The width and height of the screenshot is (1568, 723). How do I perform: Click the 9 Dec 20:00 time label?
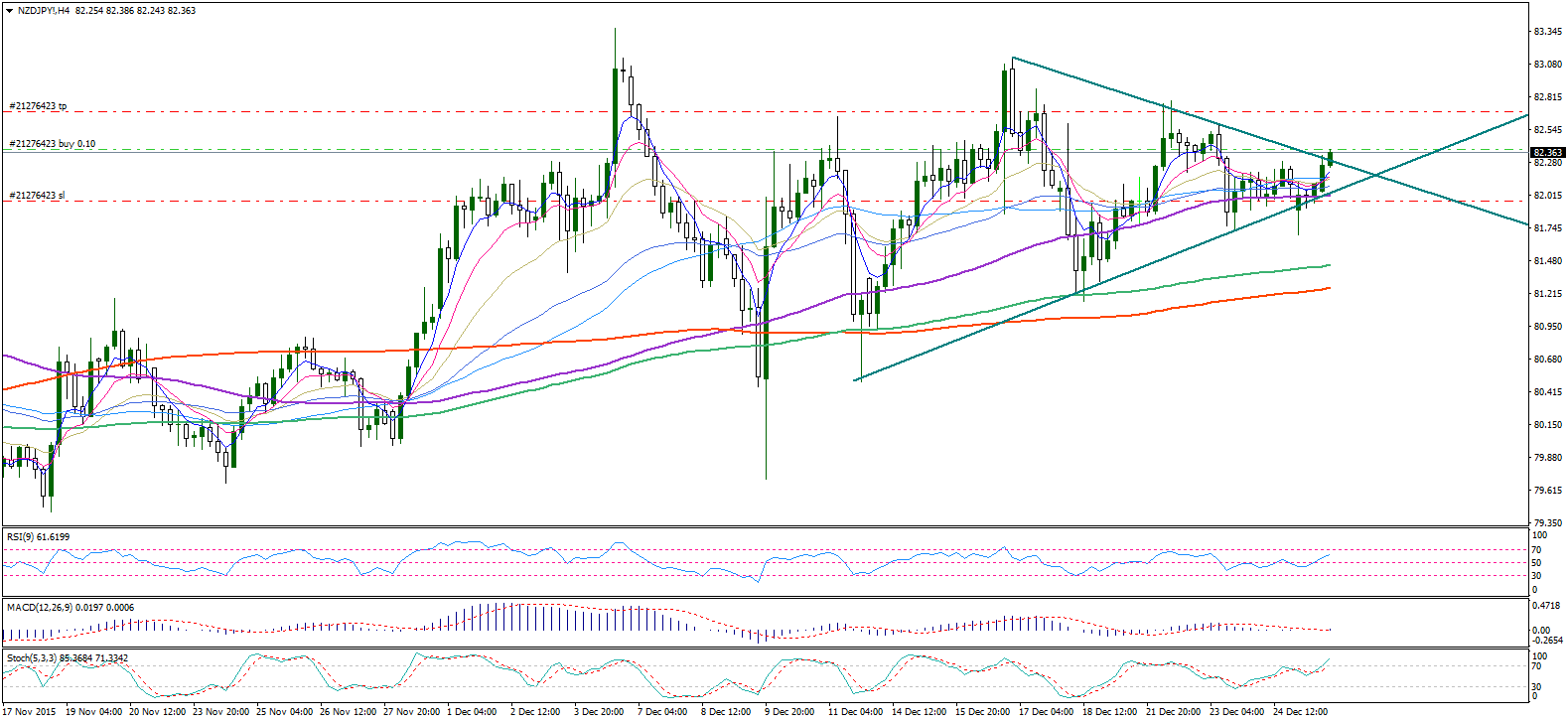790,712
